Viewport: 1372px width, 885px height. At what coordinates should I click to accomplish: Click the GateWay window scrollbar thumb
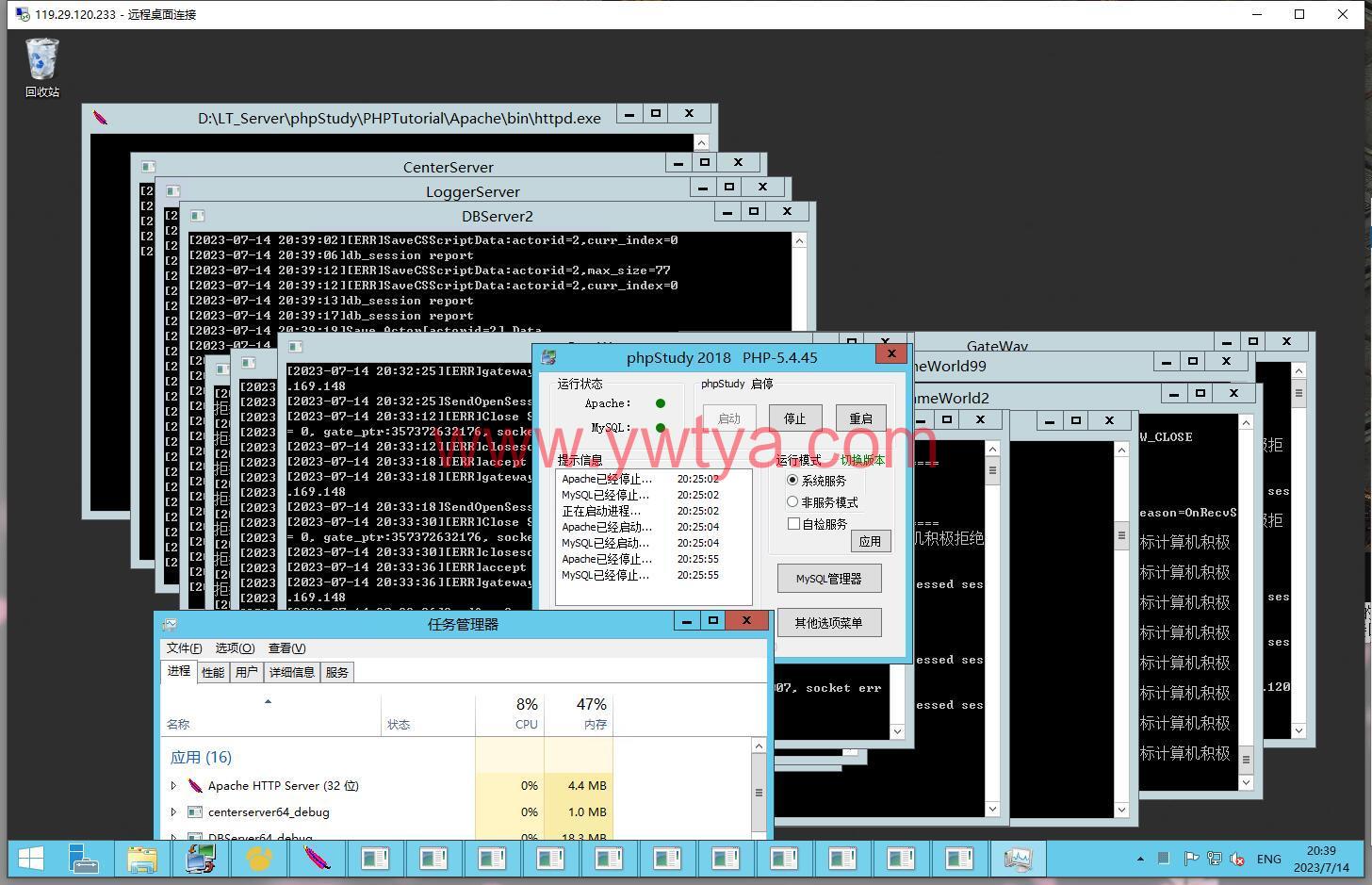click(x=1298, y=393)
